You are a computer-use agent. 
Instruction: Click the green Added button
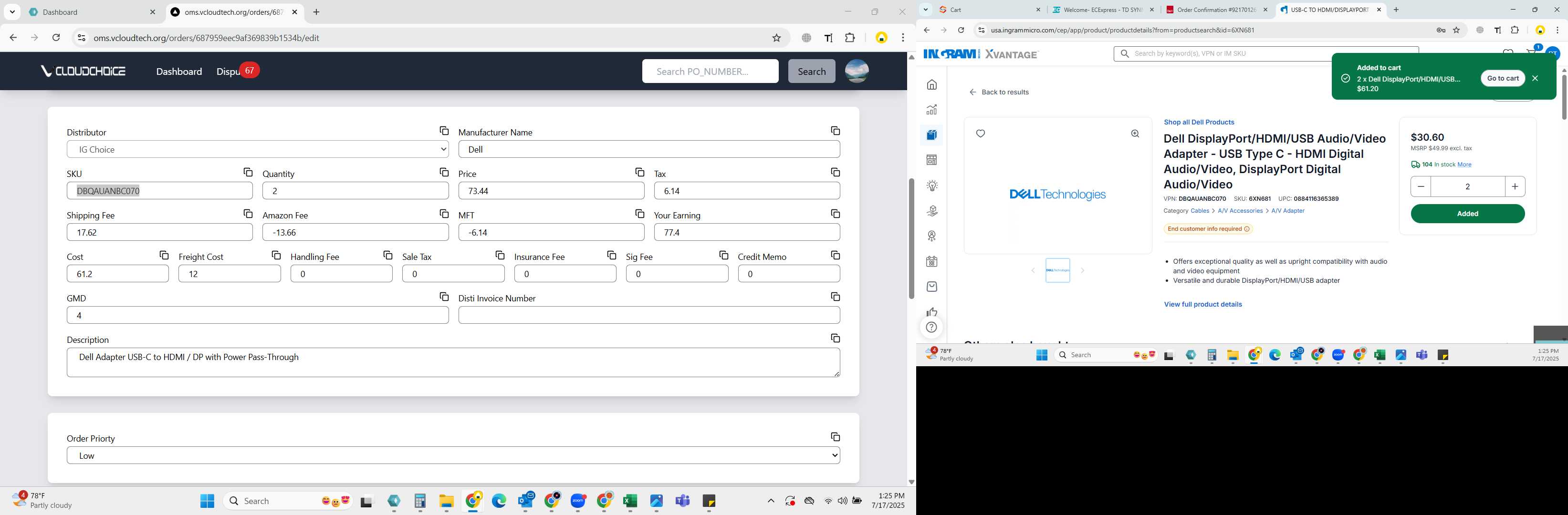click(1467, 214)
